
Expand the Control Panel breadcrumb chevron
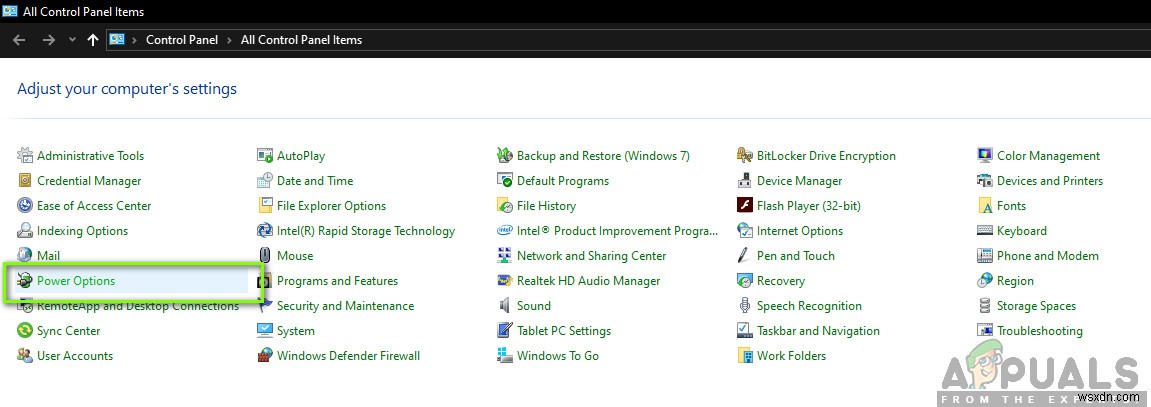pyautogui.click(x=230, y=40)
